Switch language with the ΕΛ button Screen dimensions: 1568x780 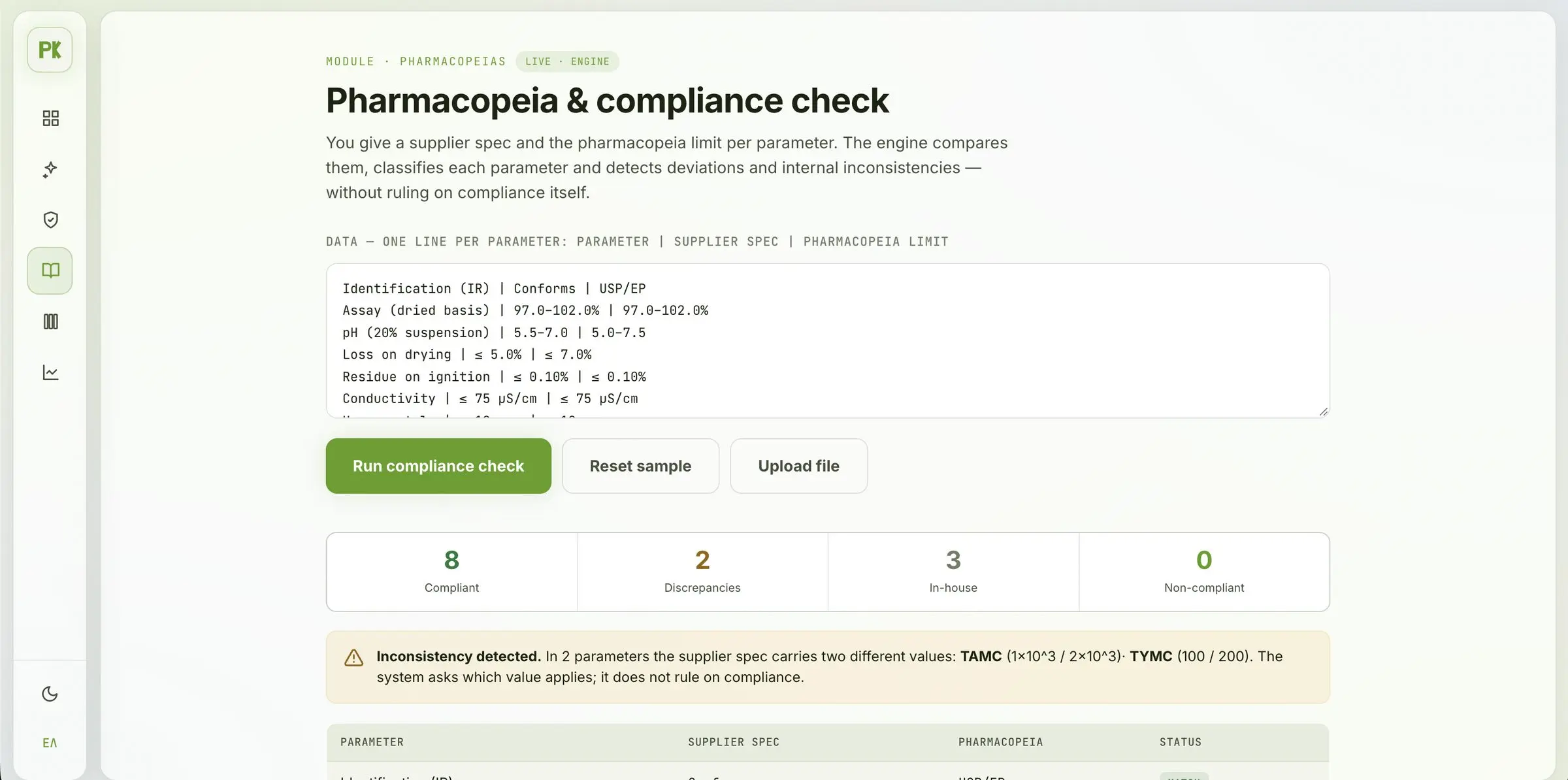tap(50, 743)
